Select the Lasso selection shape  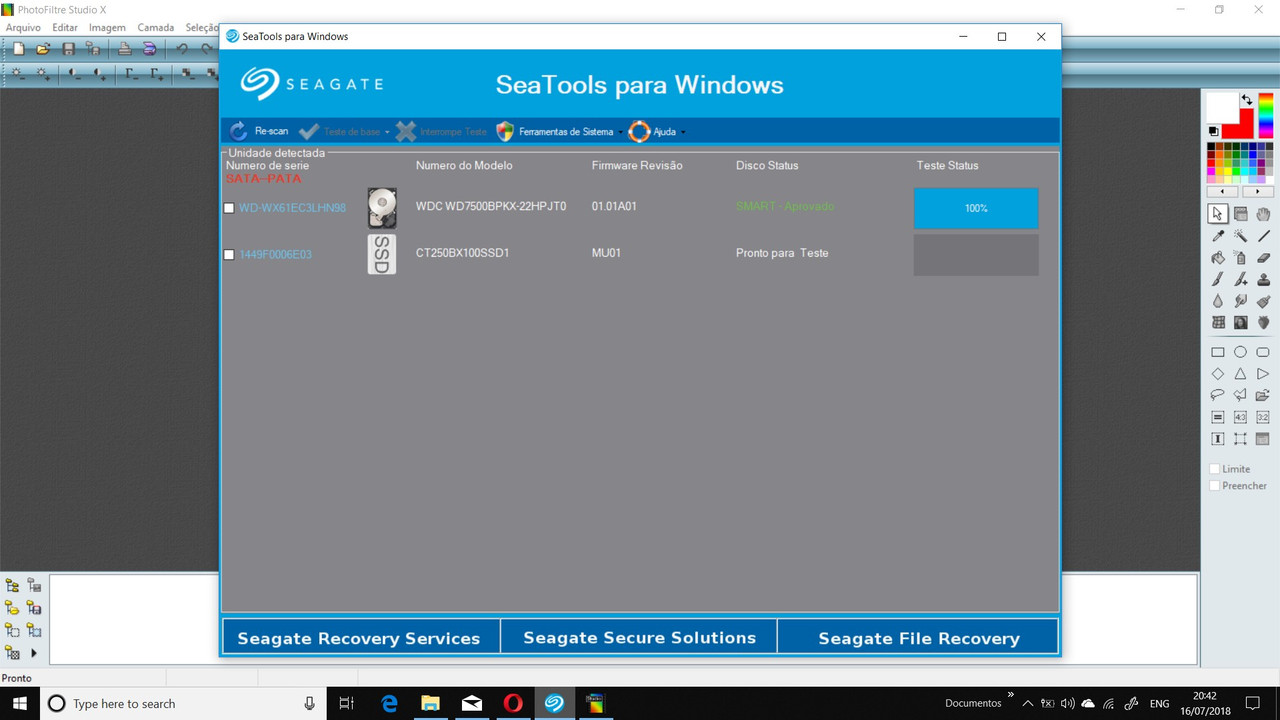(x=1218, y=395)
